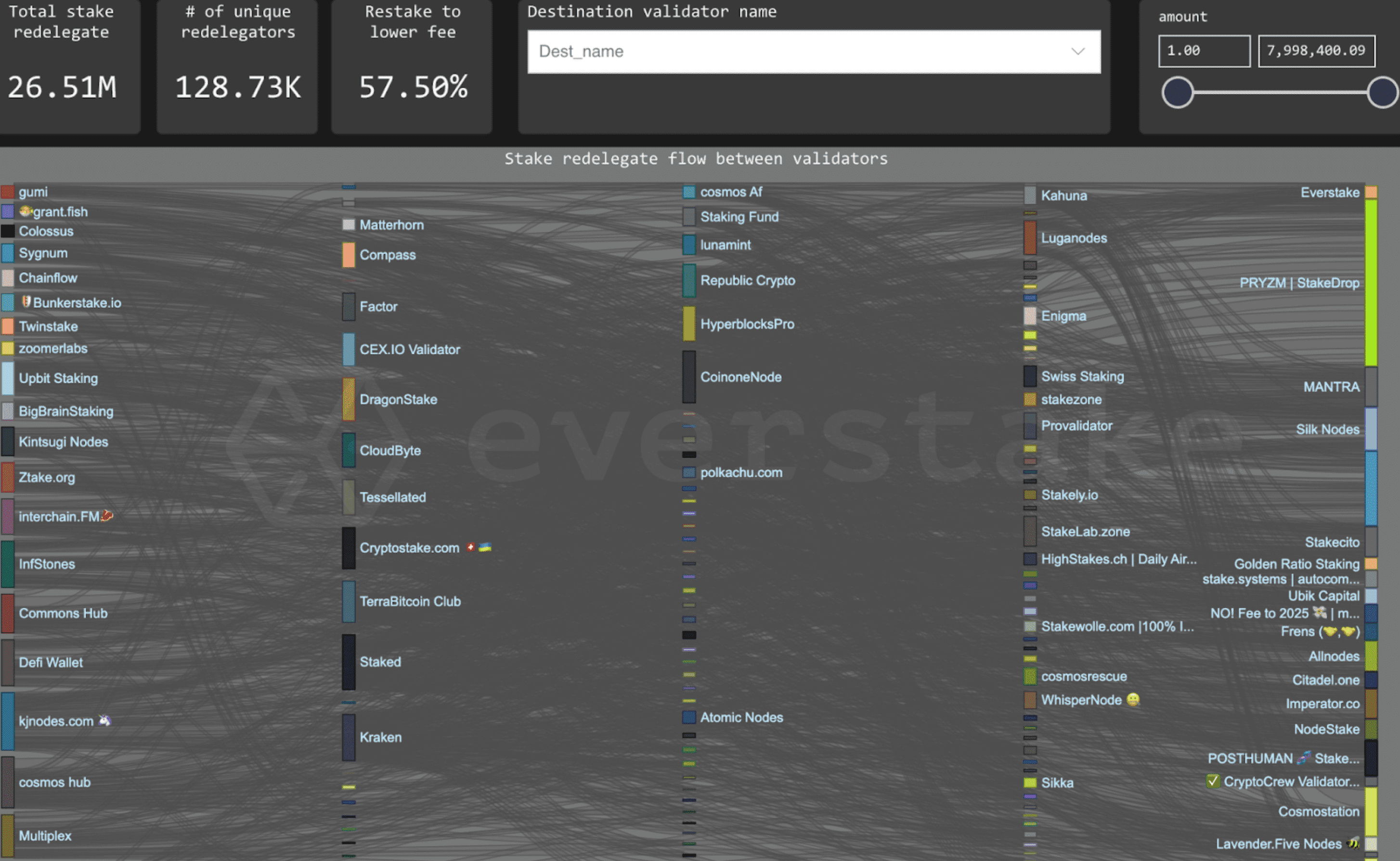Click the cosmosrescue label
This screenshot has width=1400, height=861.
[1084, 677]
